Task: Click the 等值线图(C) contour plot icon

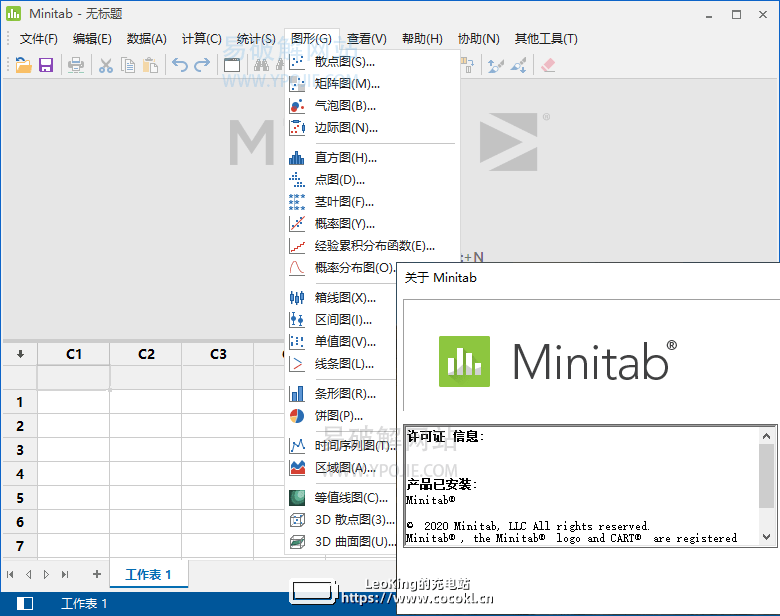Action: [297, 498]
